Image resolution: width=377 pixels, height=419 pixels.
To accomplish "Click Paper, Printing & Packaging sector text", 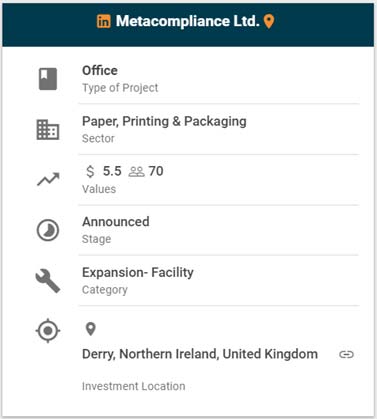I will [164, 121].
